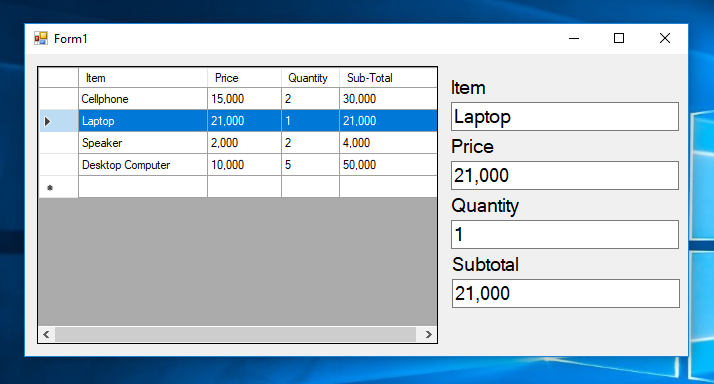Sort by the Quantity column header
The height and width of the screenshot is (384, 714).
(311, 78)
